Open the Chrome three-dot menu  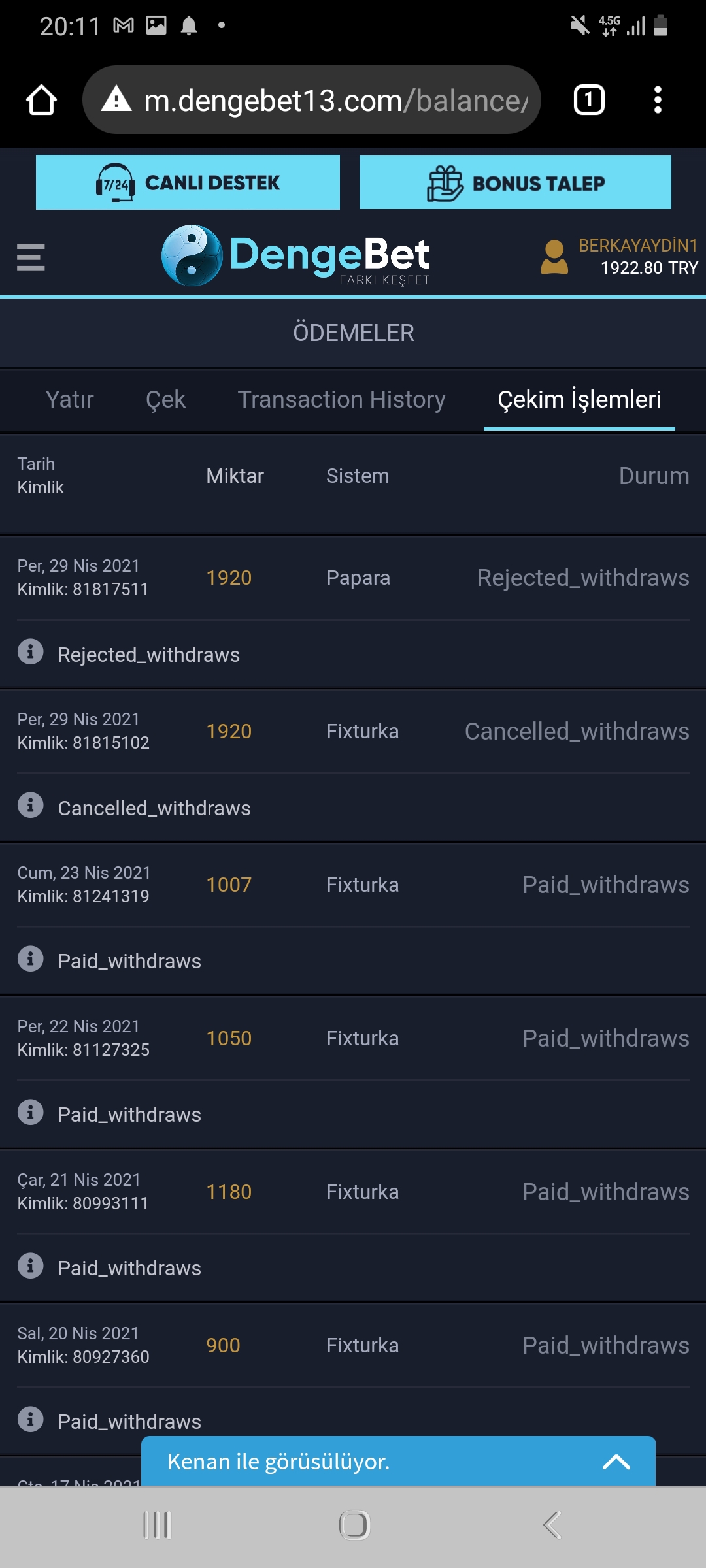(x=658, y=100)
